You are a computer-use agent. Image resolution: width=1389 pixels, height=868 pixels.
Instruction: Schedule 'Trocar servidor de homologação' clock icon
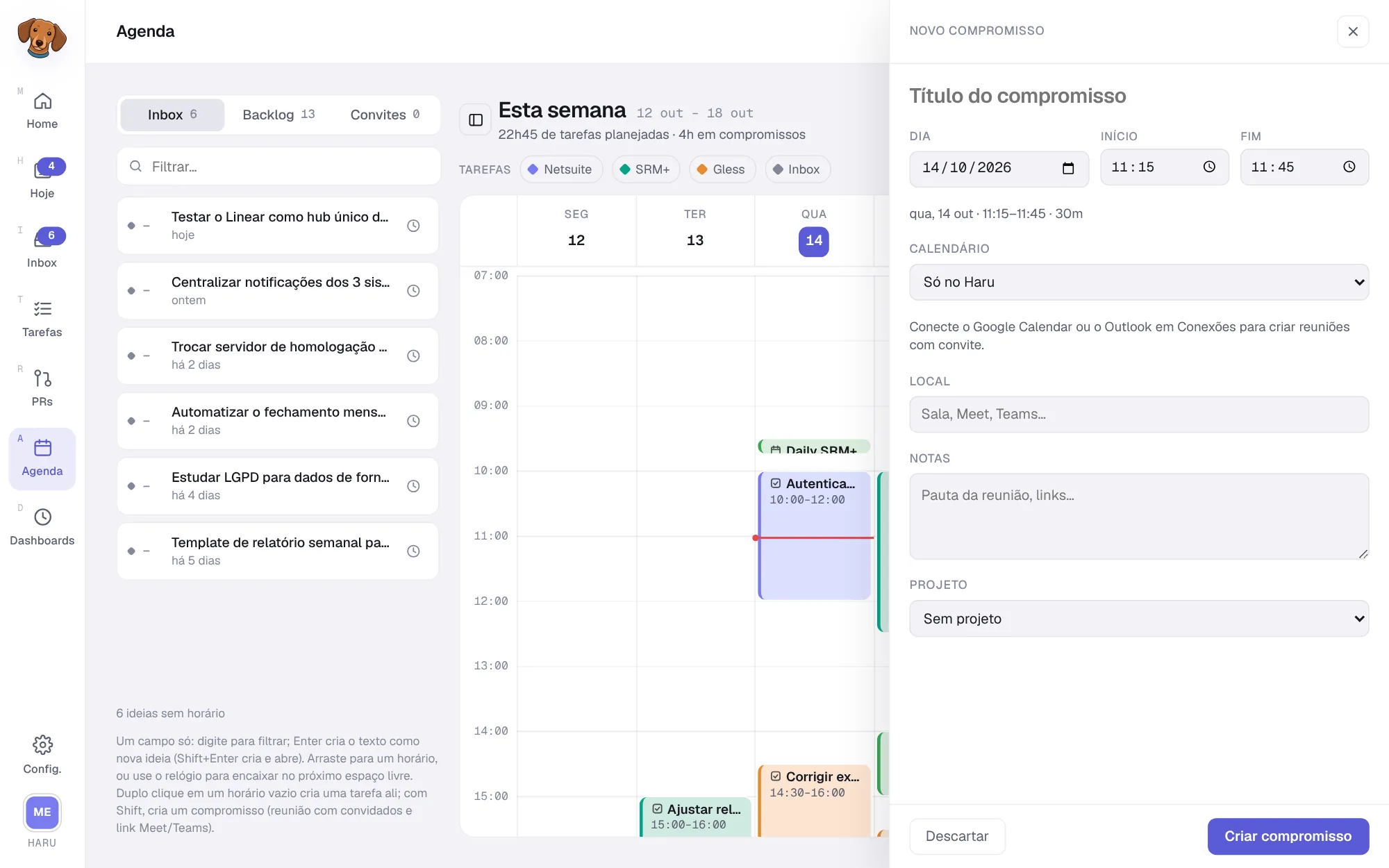413,356
